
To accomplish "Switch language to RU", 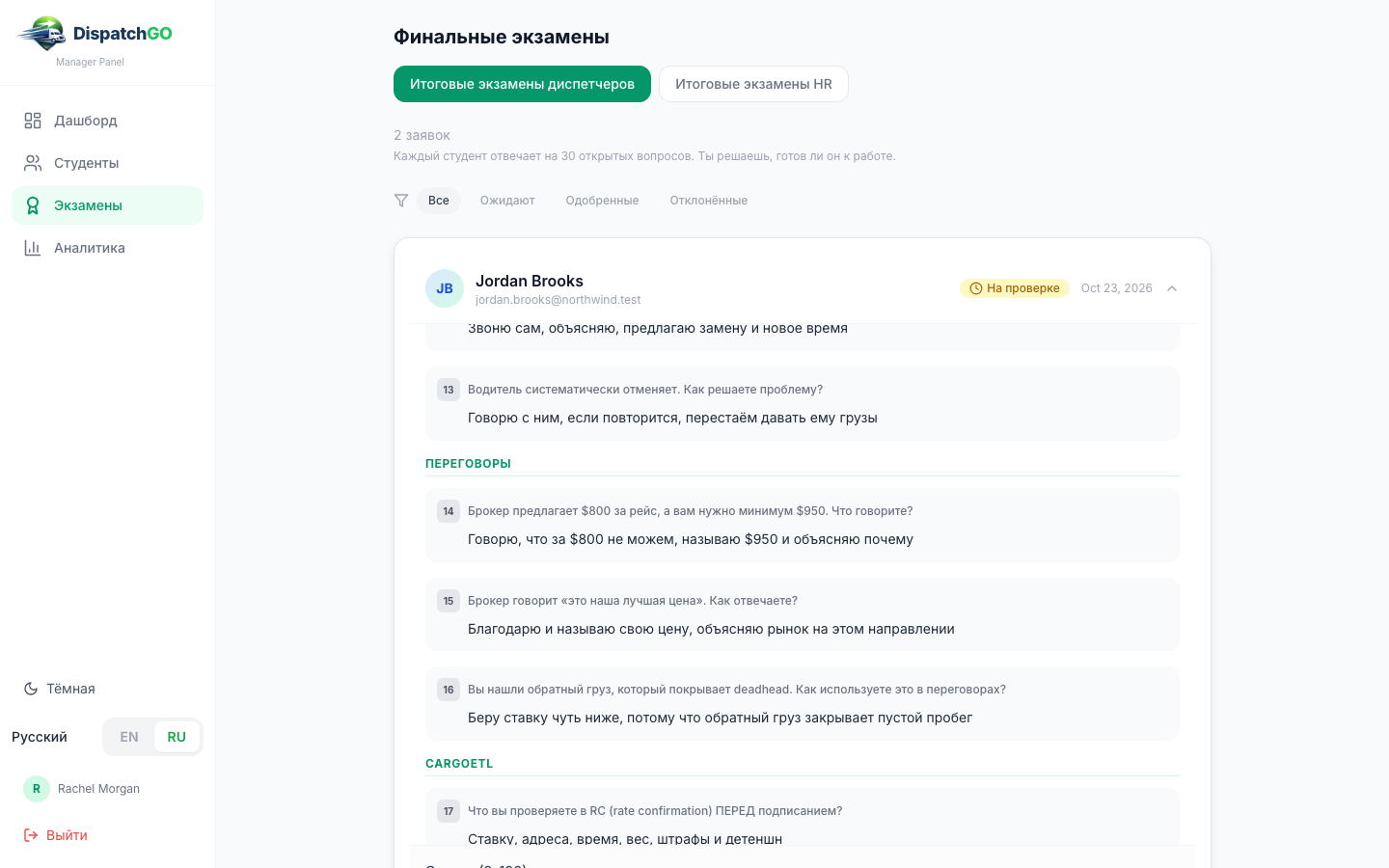I will pyautogui.click(x=177, y=737).
